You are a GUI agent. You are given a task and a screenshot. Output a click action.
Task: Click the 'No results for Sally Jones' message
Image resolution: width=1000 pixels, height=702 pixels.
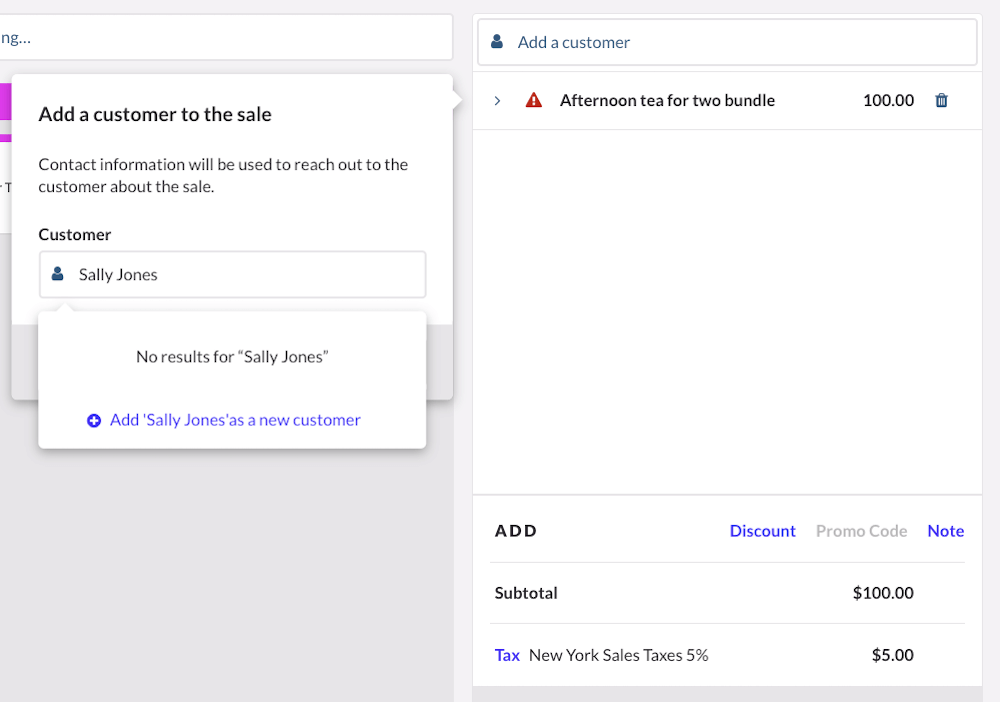[x=232, y=356]
